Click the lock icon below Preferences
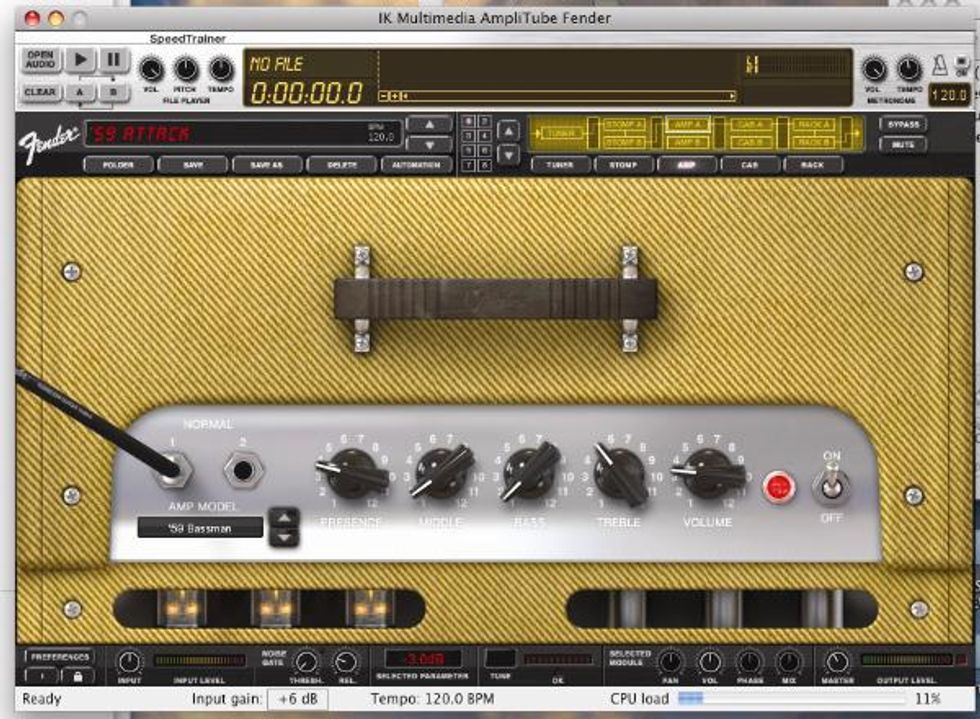The height and width of the screenshot is (719, 980). (77, 677)
